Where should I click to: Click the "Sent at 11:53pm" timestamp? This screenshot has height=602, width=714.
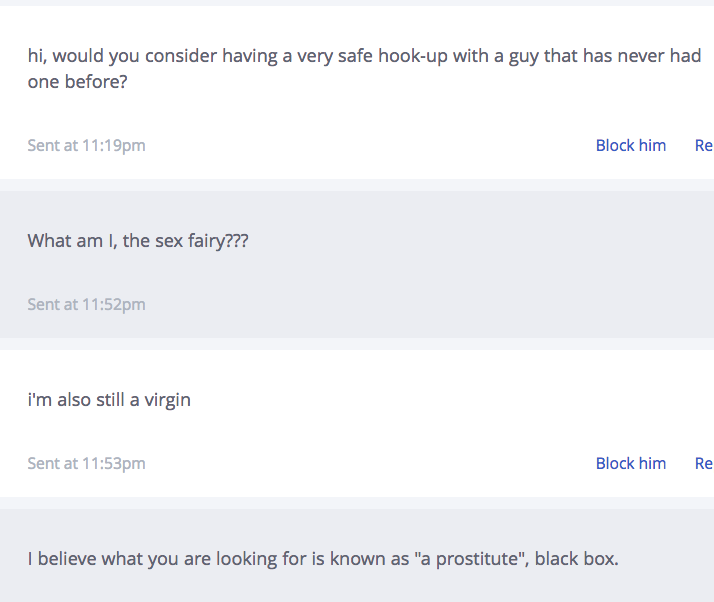coord(86,463)
